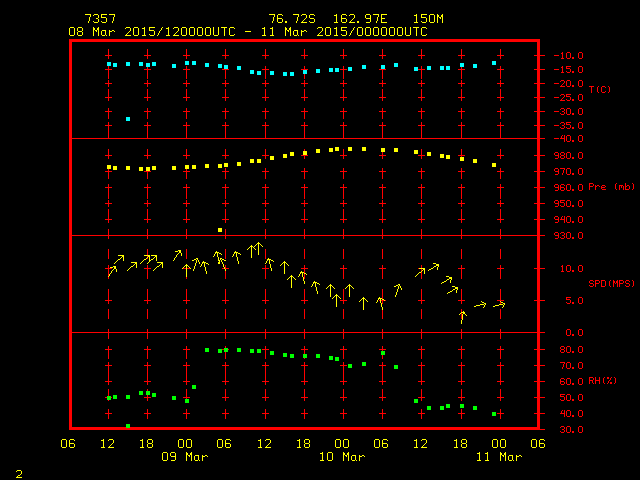Screen dimensions: 640x480
Task: Click the -40.0 temperature tick label
Action: [x=566, y=139]
